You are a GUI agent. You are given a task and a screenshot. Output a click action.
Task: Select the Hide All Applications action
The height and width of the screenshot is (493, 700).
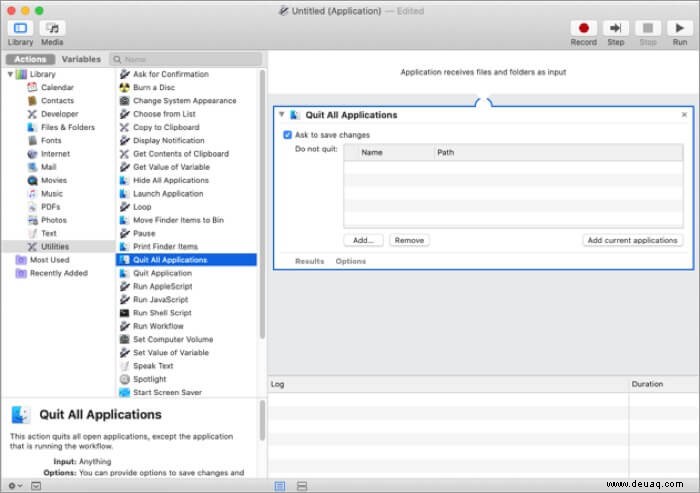tap(171, 180)
